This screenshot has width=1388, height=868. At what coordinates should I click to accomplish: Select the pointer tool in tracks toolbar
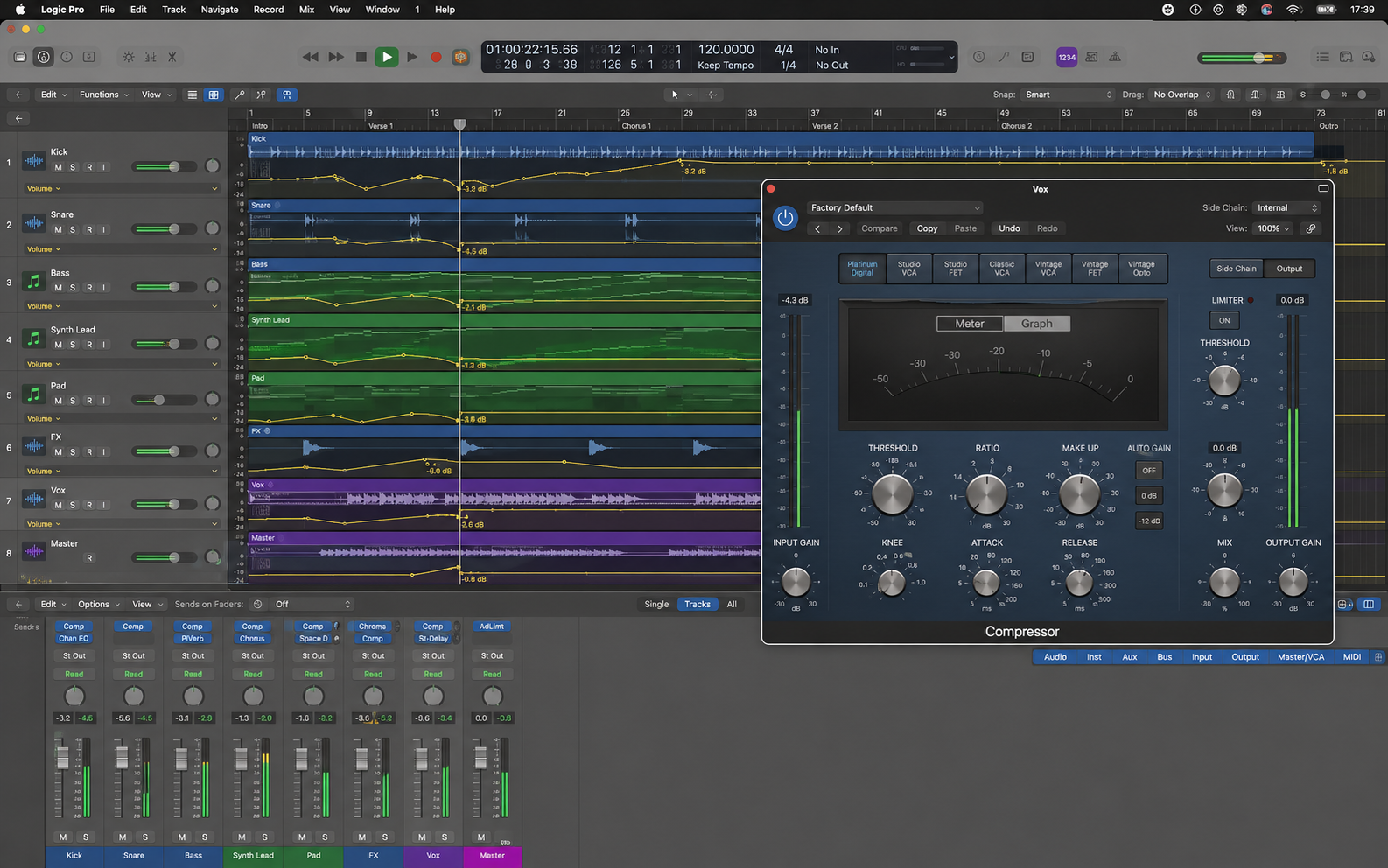[x=675, y=94]
